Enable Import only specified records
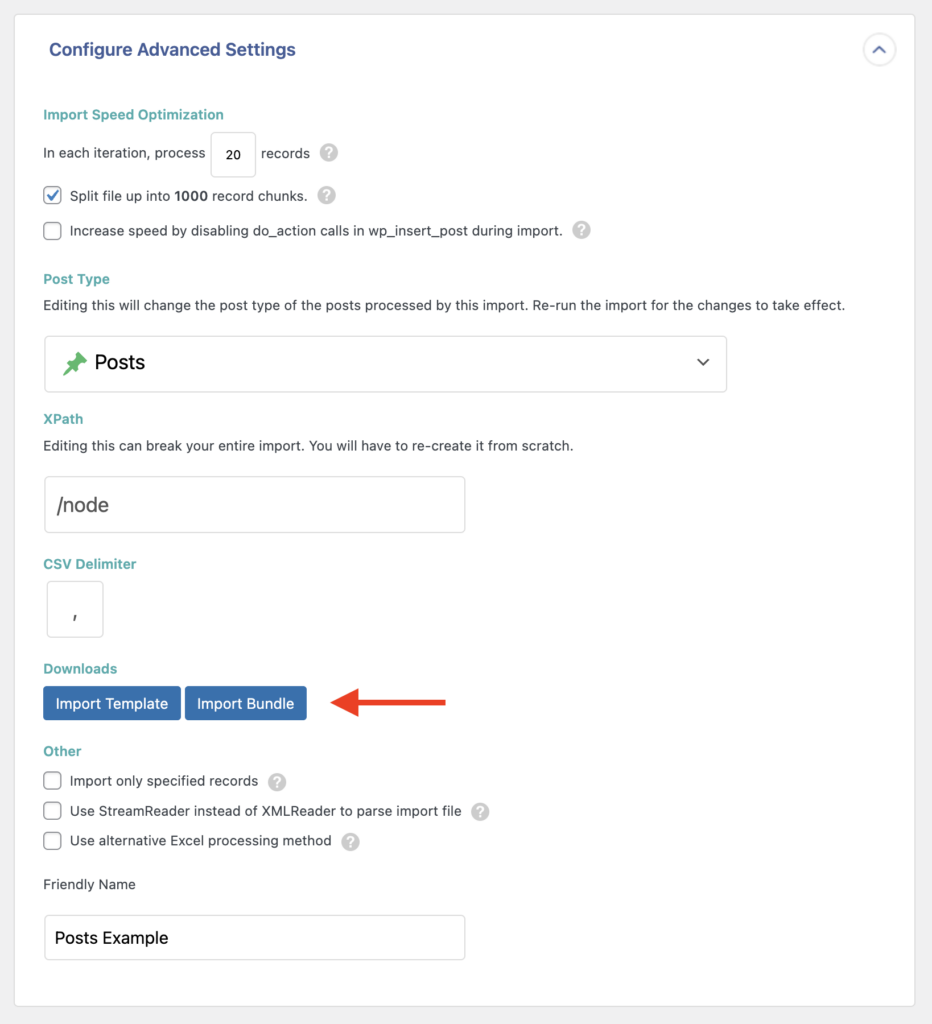The width and height of the screenshot is (932, 1024). pos(52,781)
